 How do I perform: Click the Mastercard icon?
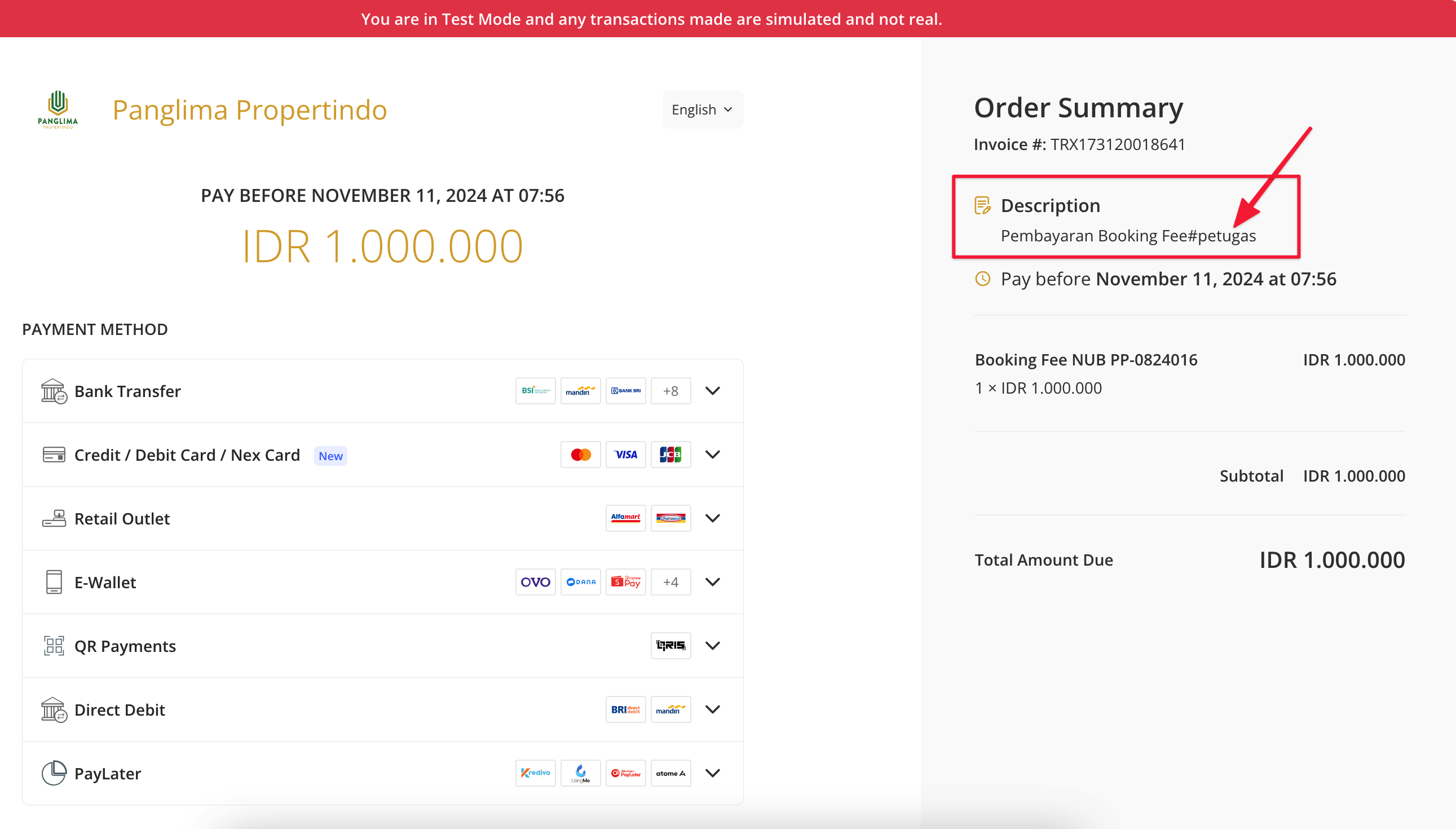click(x=580, y=455)
